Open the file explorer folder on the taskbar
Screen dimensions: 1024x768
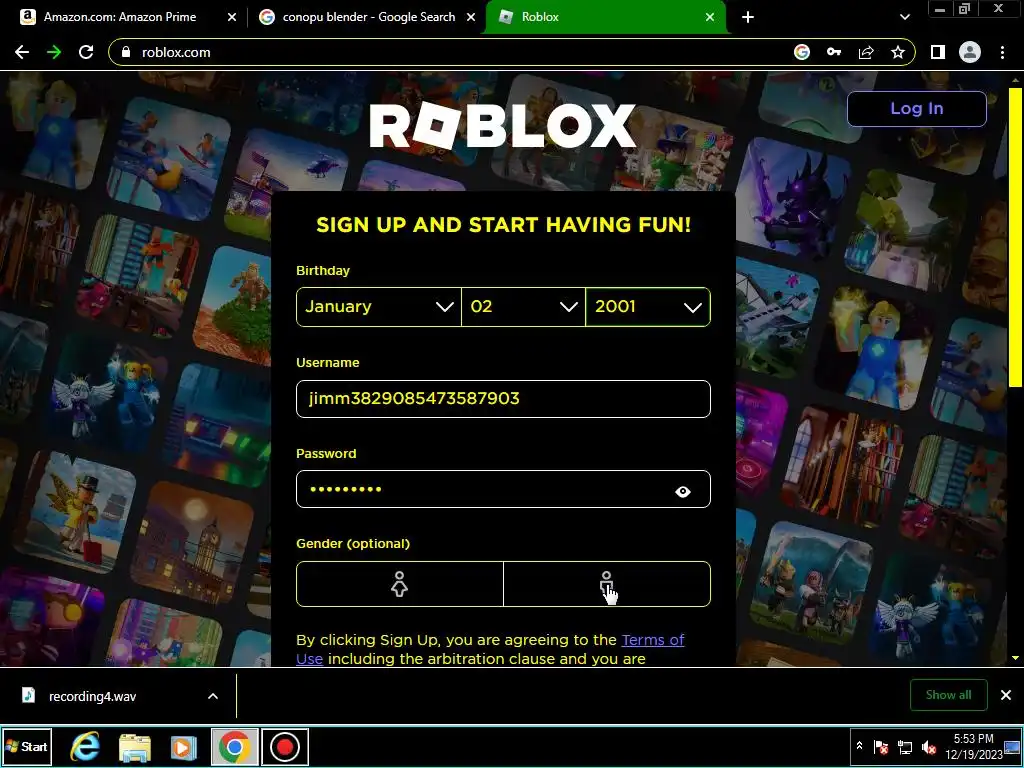click(135, 747)
